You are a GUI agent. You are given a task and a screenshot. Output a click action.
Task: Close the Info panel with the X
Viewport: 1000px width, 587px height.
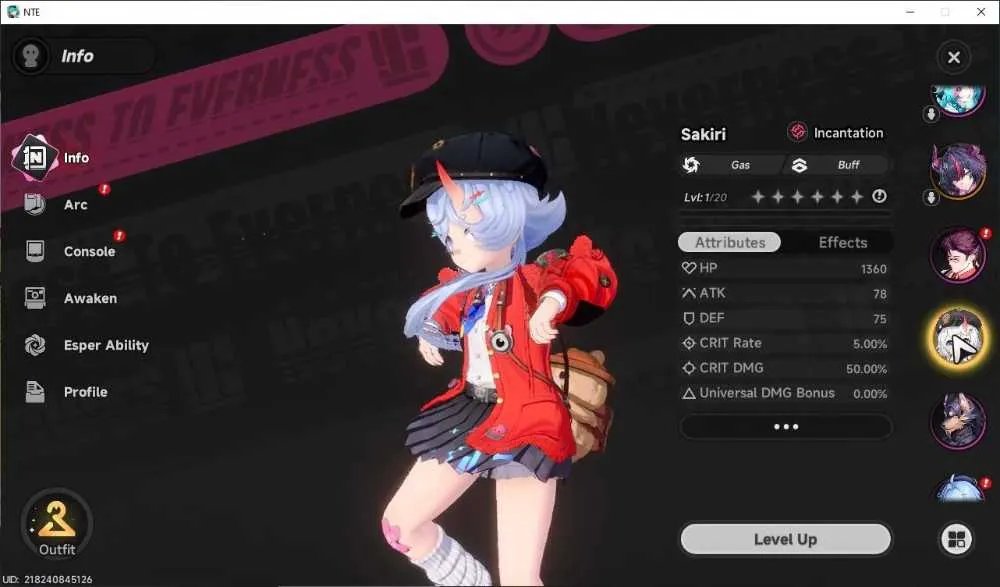tap(953, 57)
